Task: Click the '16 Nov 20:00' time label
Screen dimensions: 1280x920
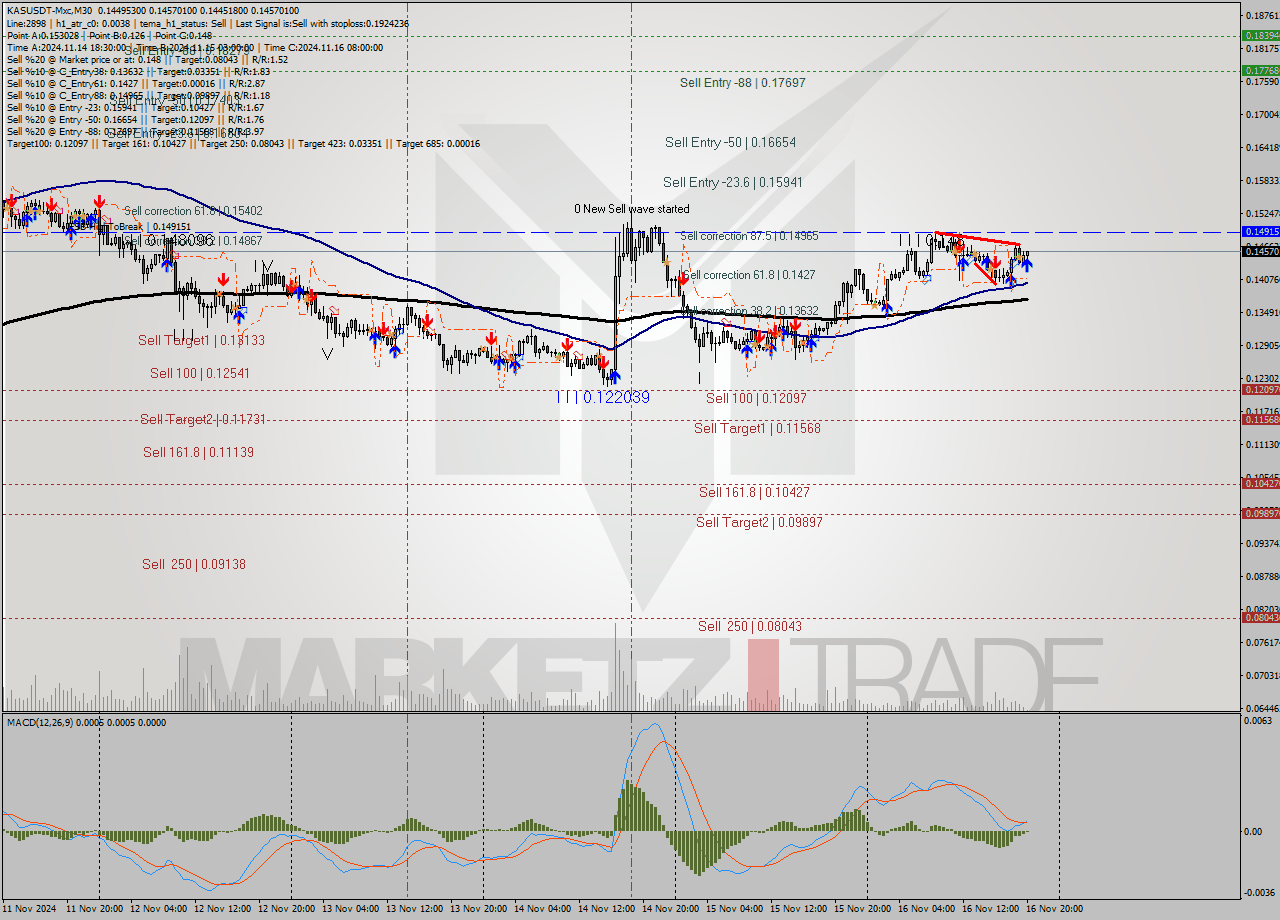Action: pos(1054,909)
